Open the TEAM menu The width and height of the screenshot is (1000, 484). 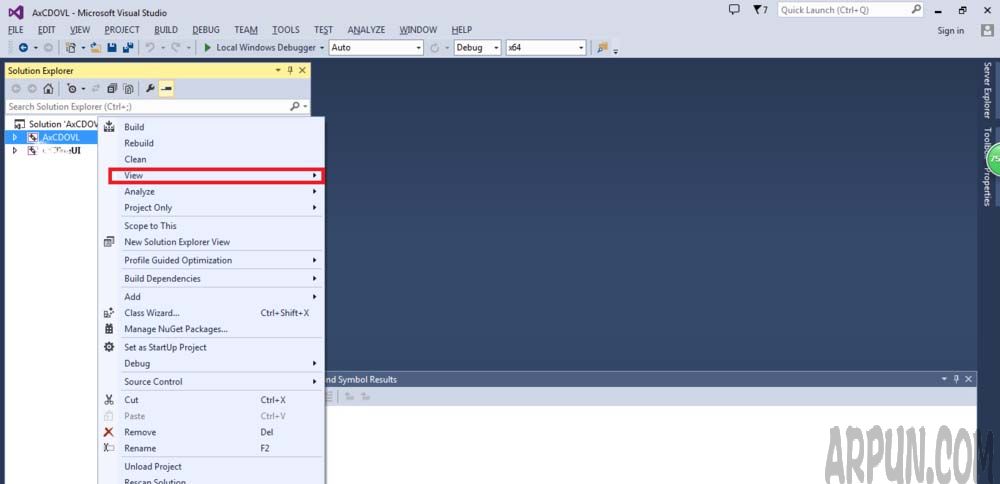coord(246,30)
